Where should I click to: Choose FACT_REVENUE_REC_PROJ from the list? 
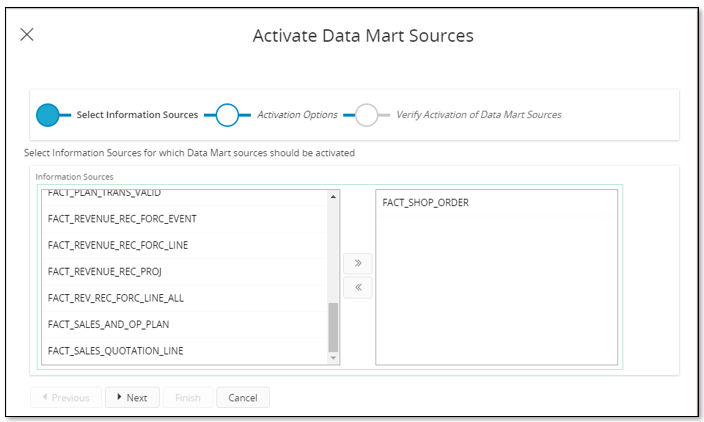(104, 271)
